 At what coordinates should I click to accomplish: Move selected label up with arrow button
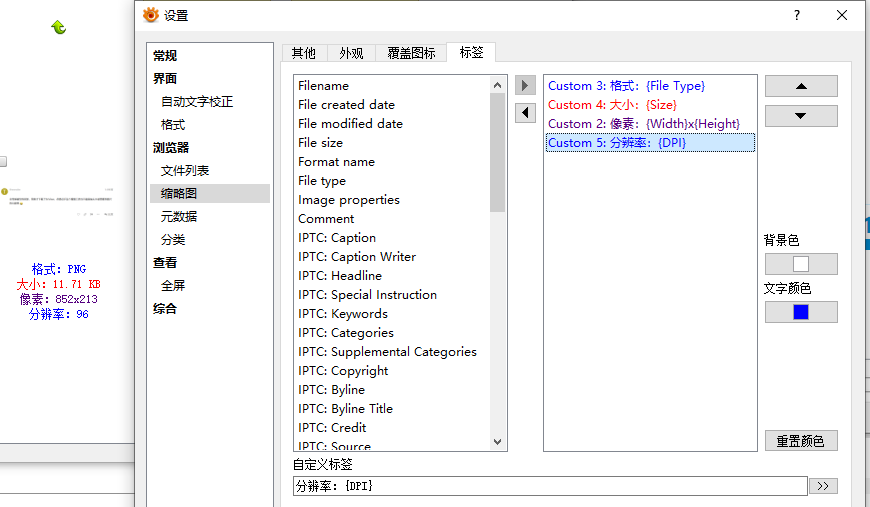pyautogui.click(x=801, y=86)
